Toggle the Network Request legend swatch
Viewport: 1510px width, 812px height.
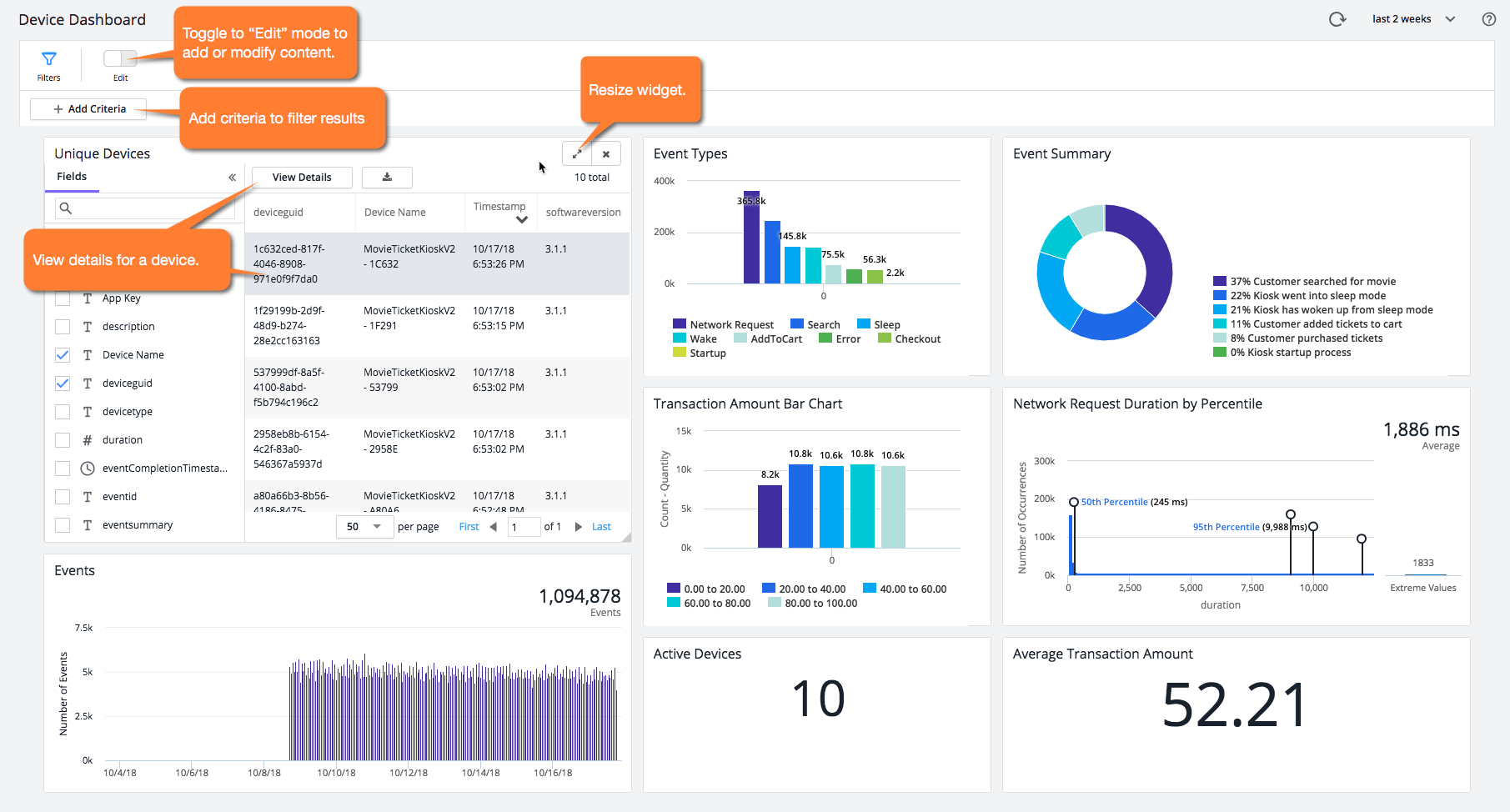[680, 324]
